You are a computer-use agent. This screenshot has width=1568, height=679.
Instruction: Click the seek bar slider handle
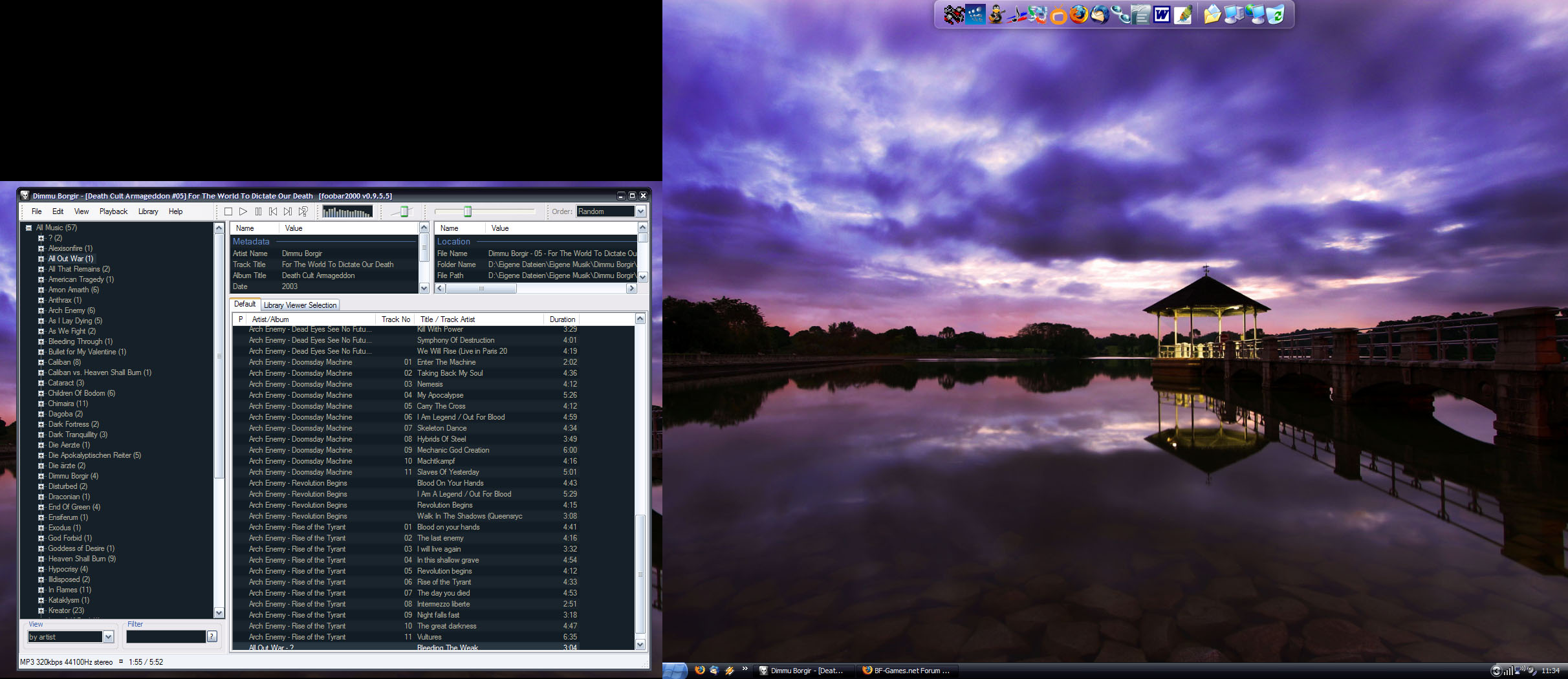[468, 211]
